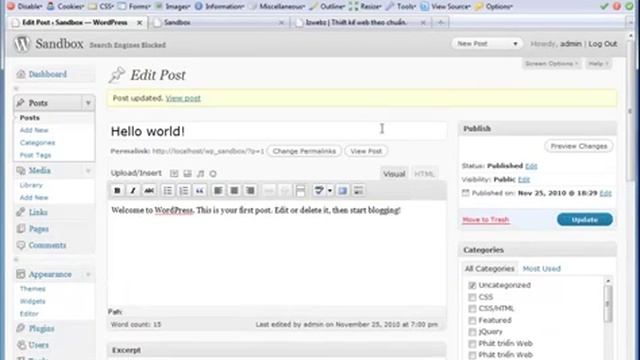Switch to the Sandbox browser tab
The width and height of the screenshot is (640, 360).
click(218, 22)
